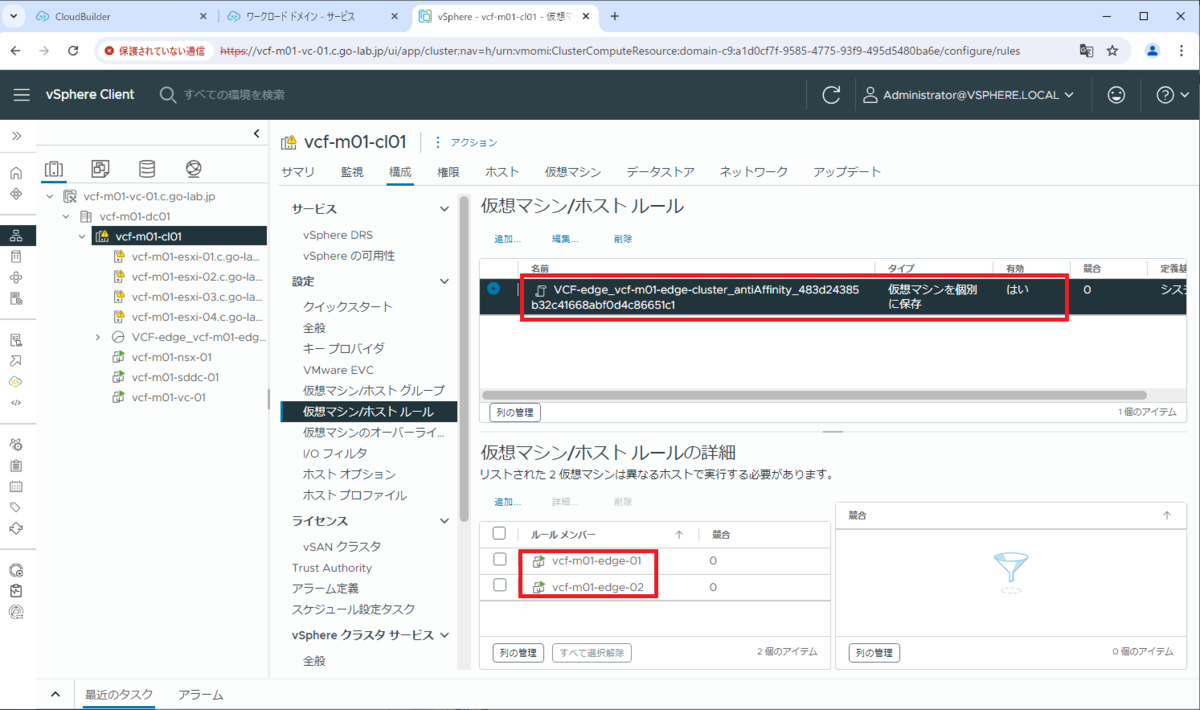The height and width of the screenshot is (710, 1200).
Task: Click 削除 above the rules table
Action: click(x=623, y=239)
